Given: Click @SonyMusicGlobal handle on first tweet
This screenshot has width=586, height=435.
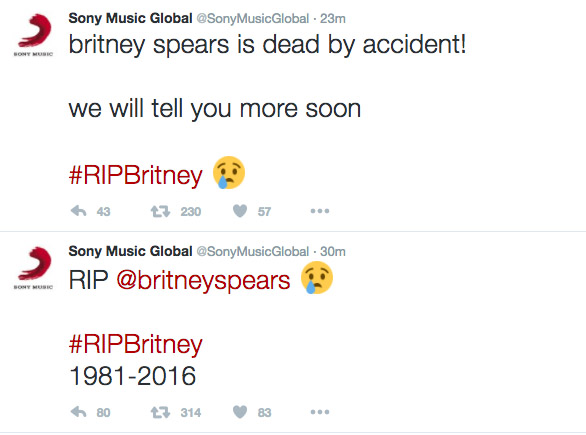Looking at the screenshot, I should [x=253, y=19].
